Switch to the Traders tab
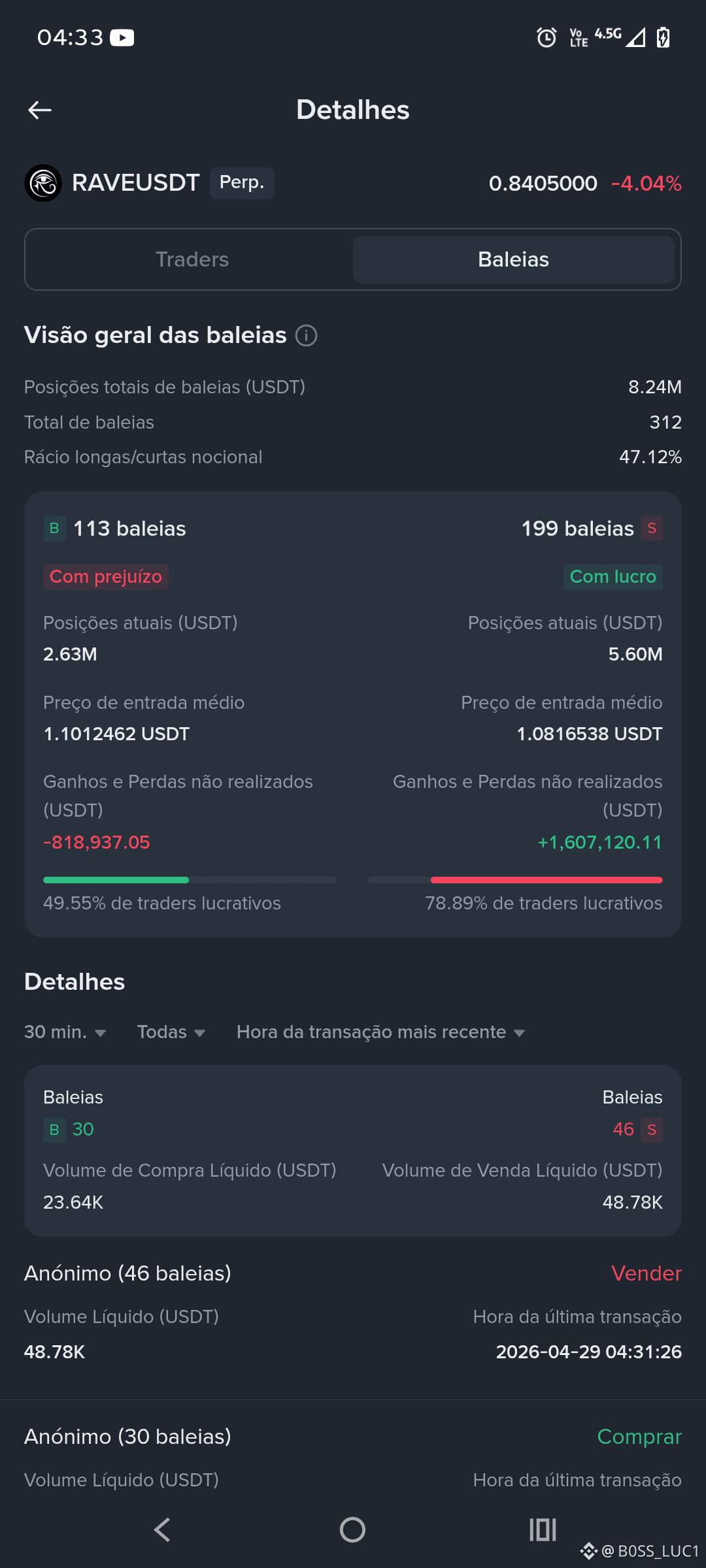Viewport: 706px width, 1568px height. click(x=192, y=259)
